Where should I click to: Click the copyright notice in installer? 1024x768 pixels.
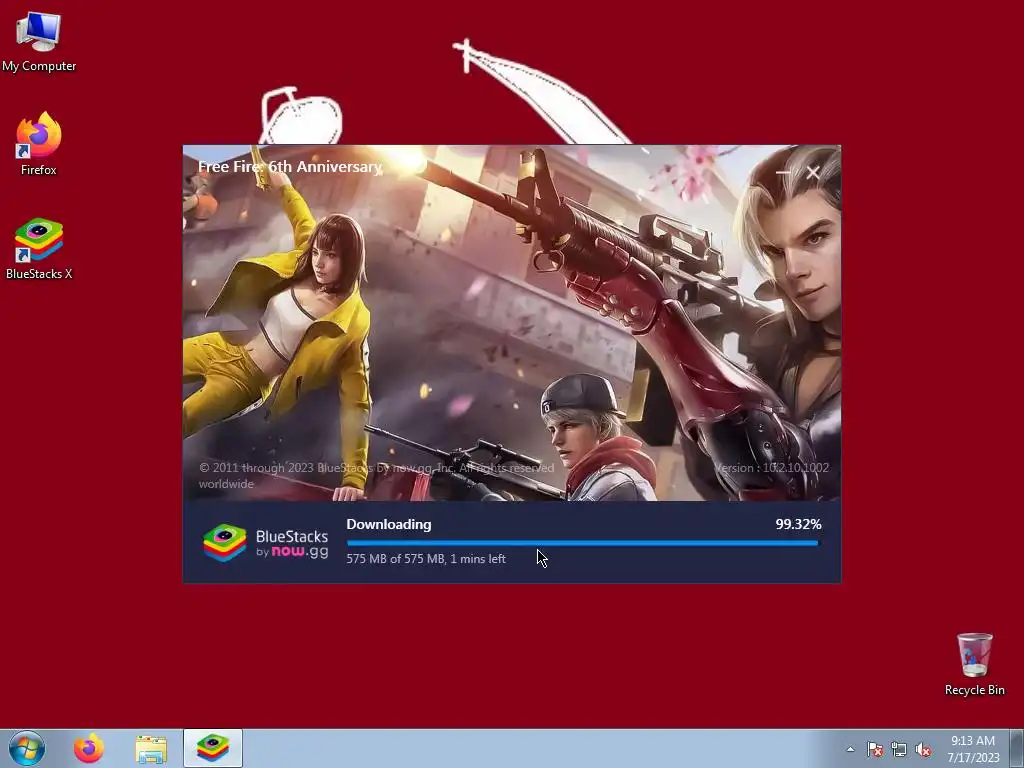point(376,475)
